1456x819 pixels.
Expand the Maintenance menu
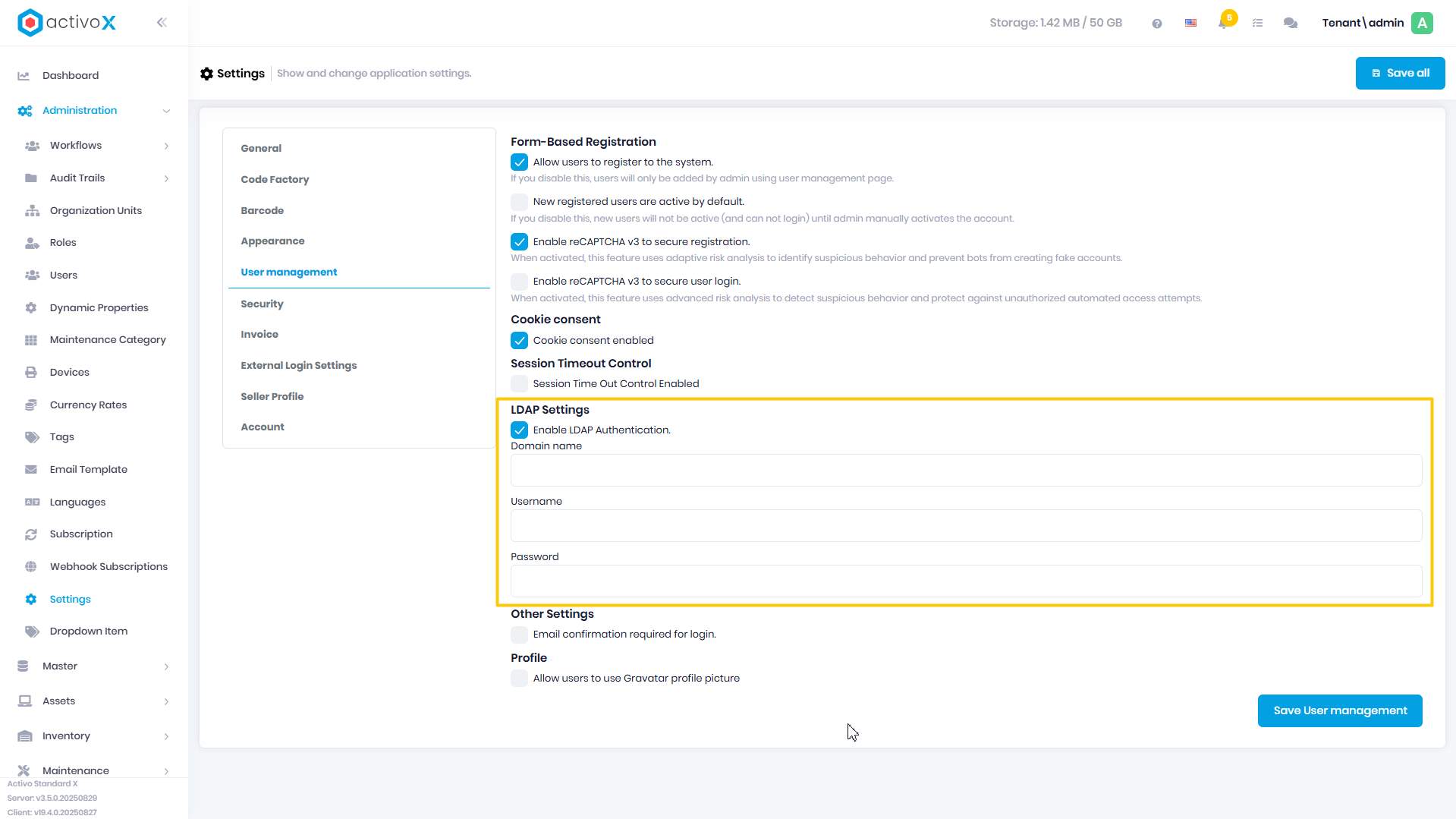click(x=166, y=771)
